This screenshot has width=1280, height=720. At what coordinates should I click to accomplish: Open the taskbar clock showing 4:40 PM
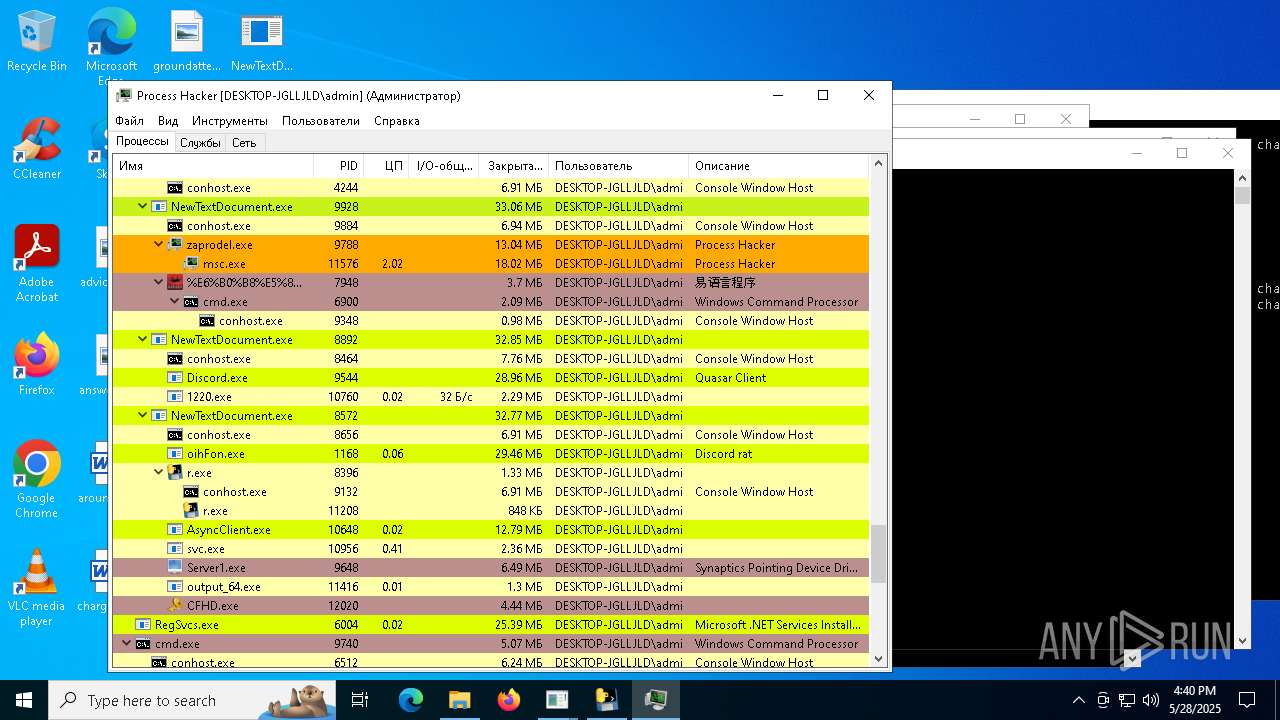coord(1193,700)
